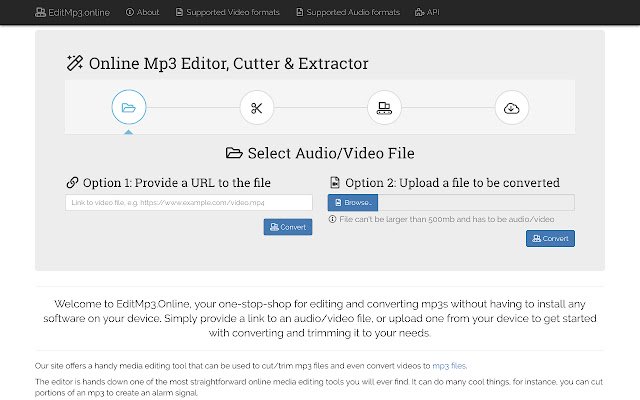Click Convert button under URL field
This screenshot has width=640, height=400.
(288, 227)
